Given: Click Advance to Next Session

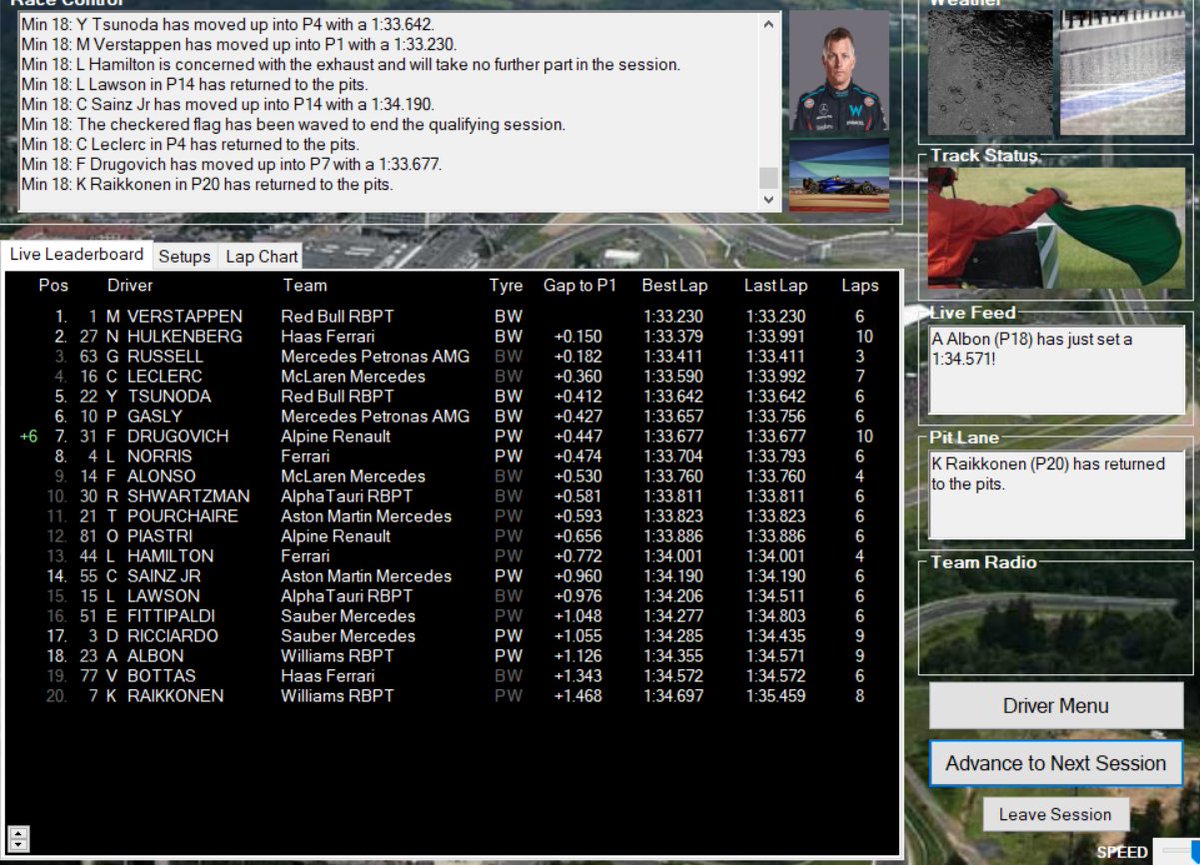Looking at the screenshot, I should pos(1056,763).
